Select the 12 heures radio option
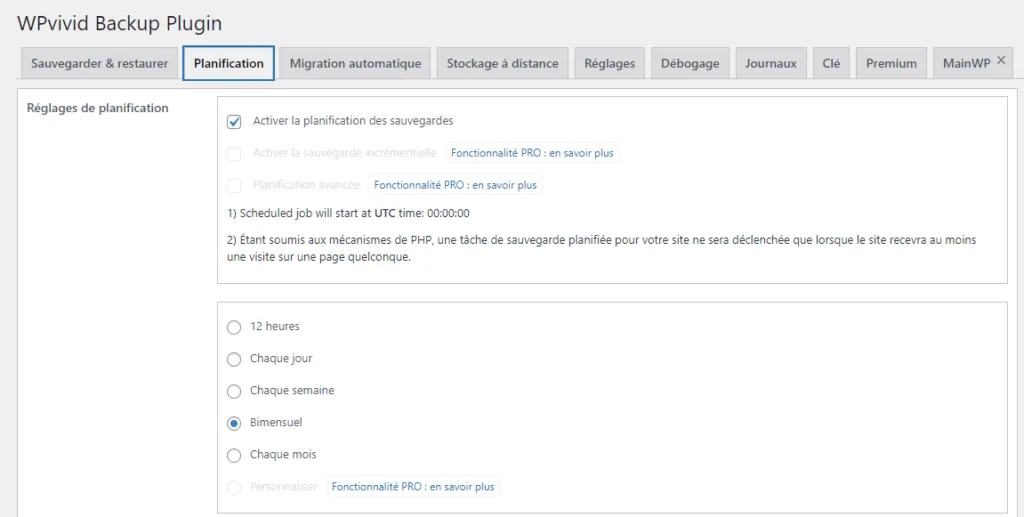Screen dimensions: 1024x517 click(x=234, y=327)
